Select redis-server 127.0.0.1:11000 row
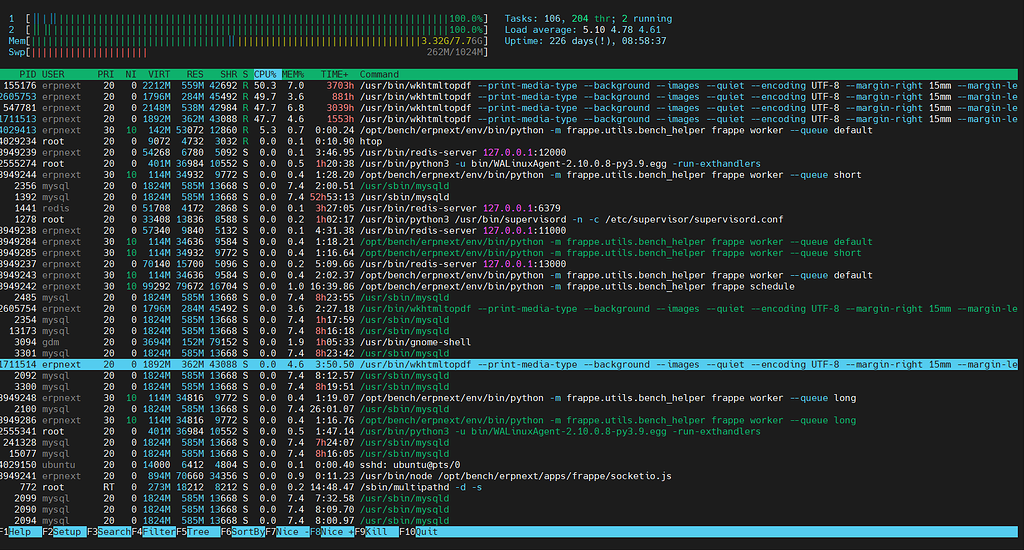Image resolution: width=1024 pixels, height=550 pixels. [x=509, y=231]
